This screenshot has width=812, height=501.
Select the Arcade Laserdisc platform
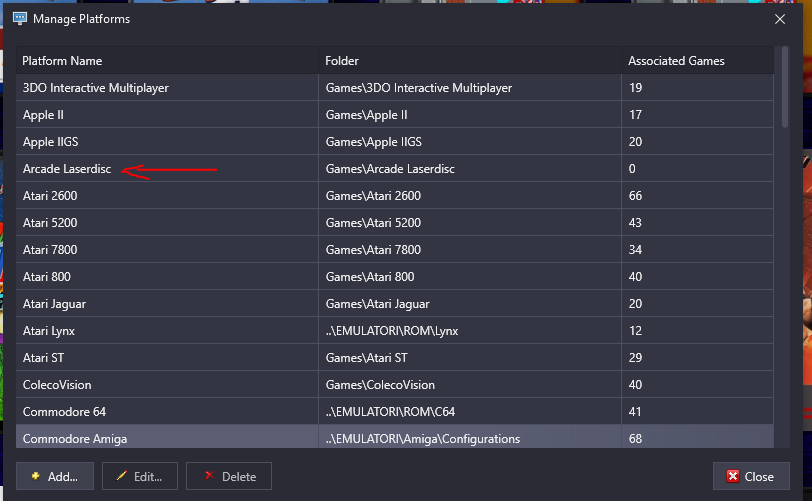pos(67,169)
